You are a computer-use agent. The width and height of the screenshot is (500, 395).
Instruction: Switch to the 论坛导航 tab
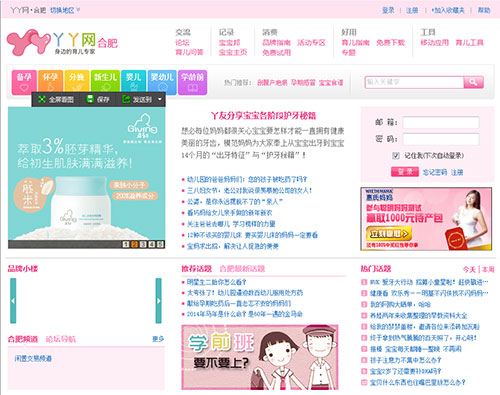coord(61,339)
